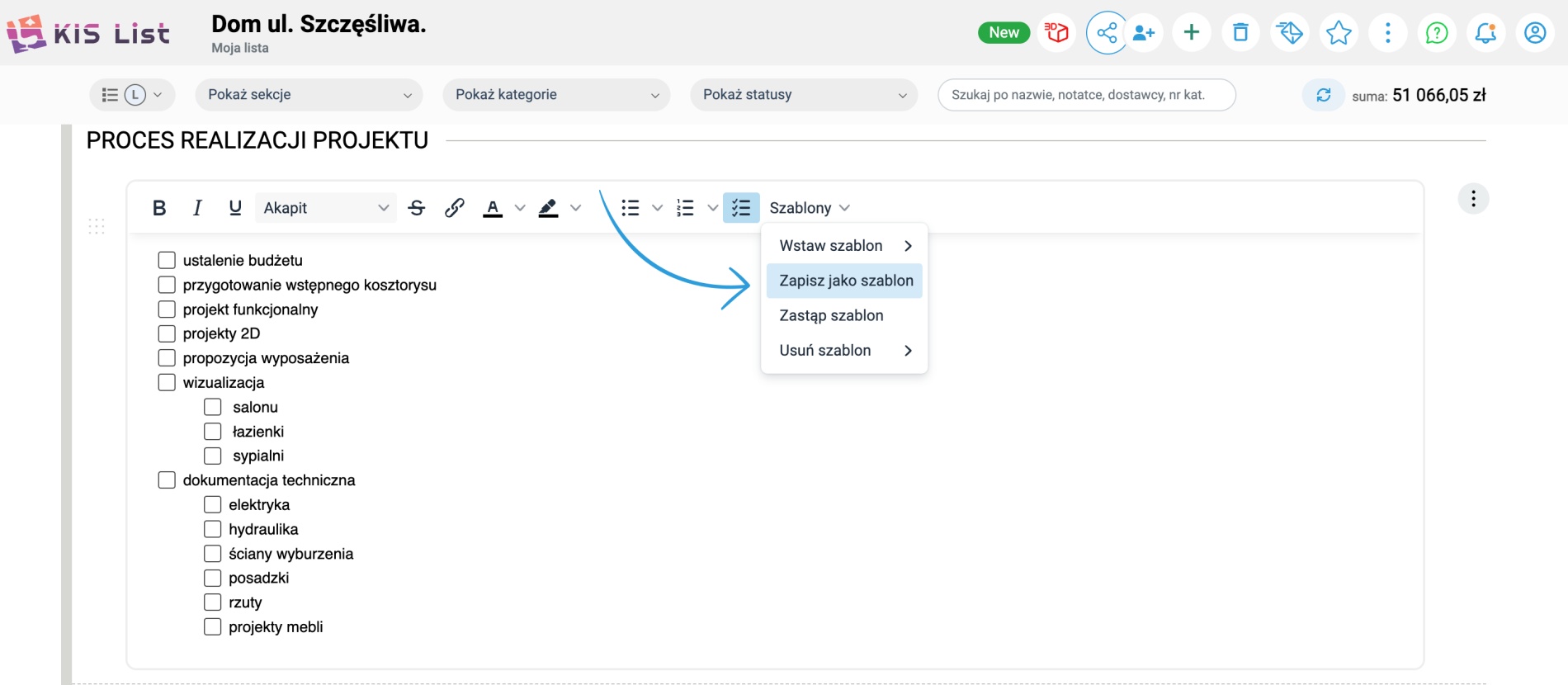Image resolution: width=1568 pixels, height=685 pixels.
Task: Open the font color picker
Action: pos(494,208)
